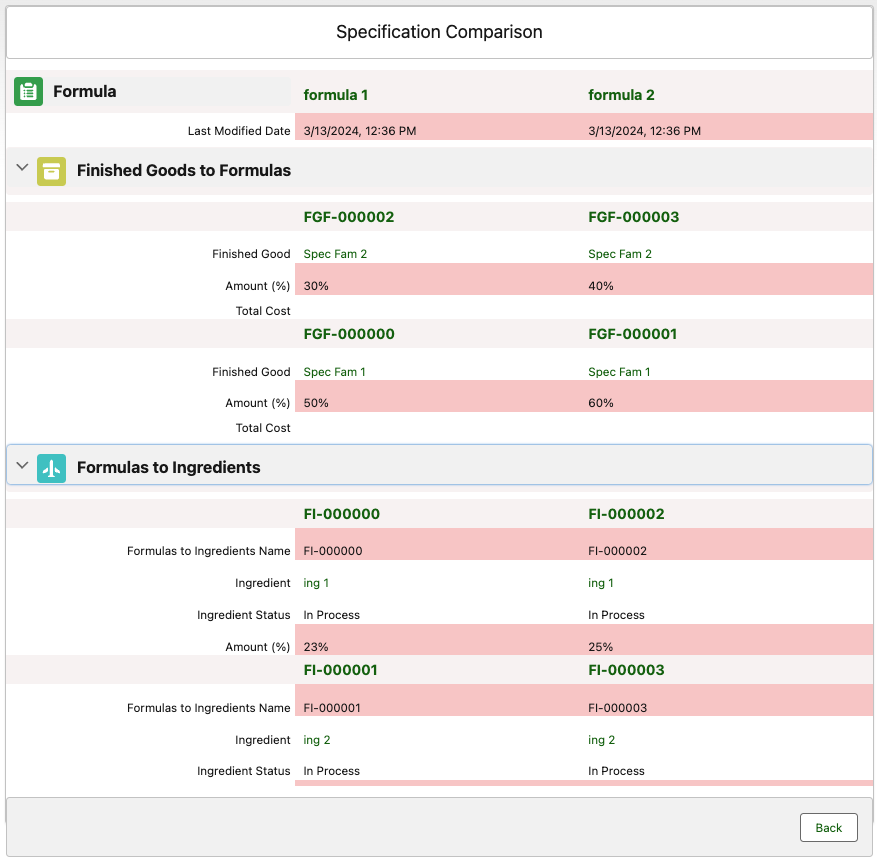The image size is (877, 861).
Task: Open the FI-000002 header link
Action: pos(626,514)
